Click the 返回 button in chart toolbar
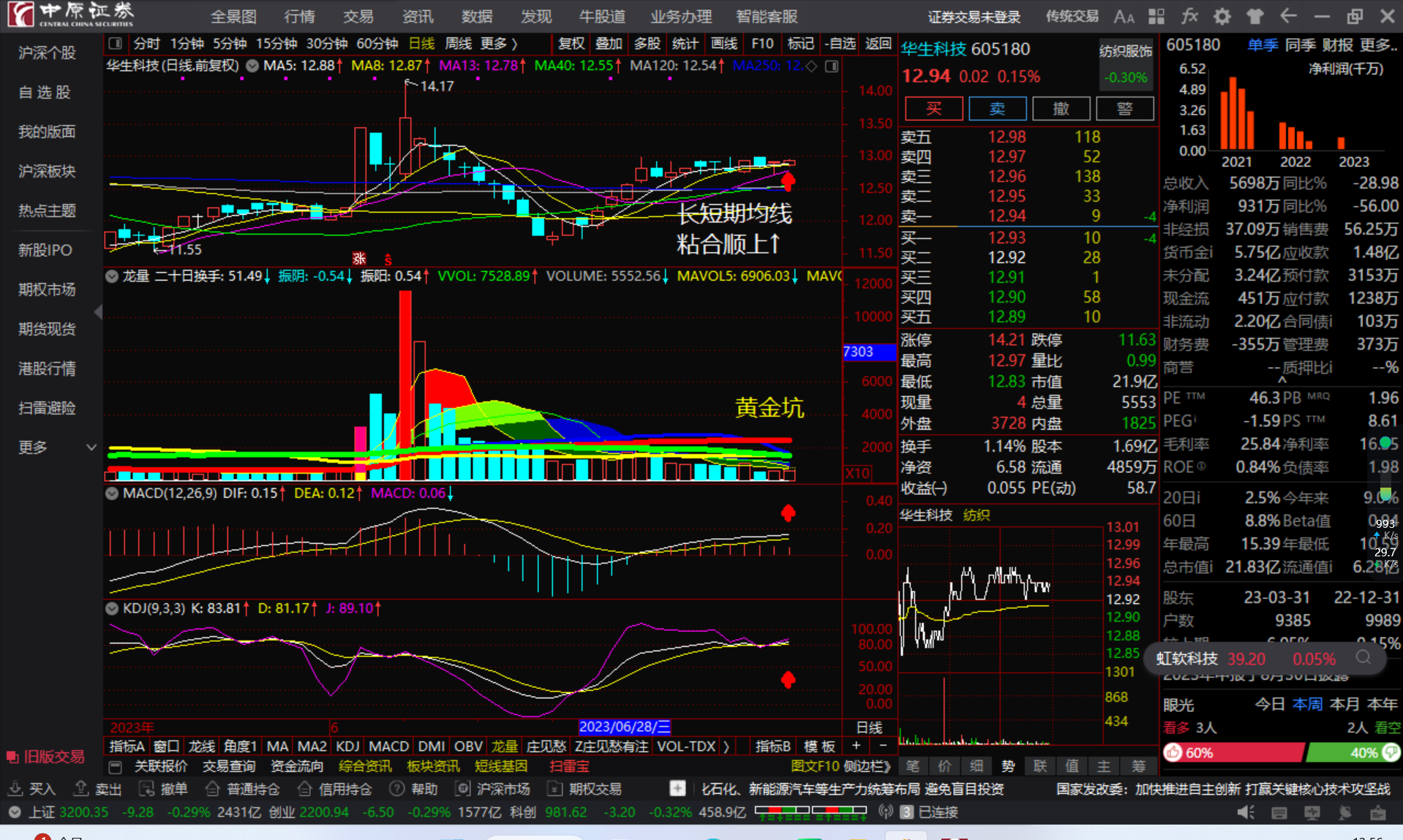The width and height of the screenshot is (1403, 840). coord(878,44)
